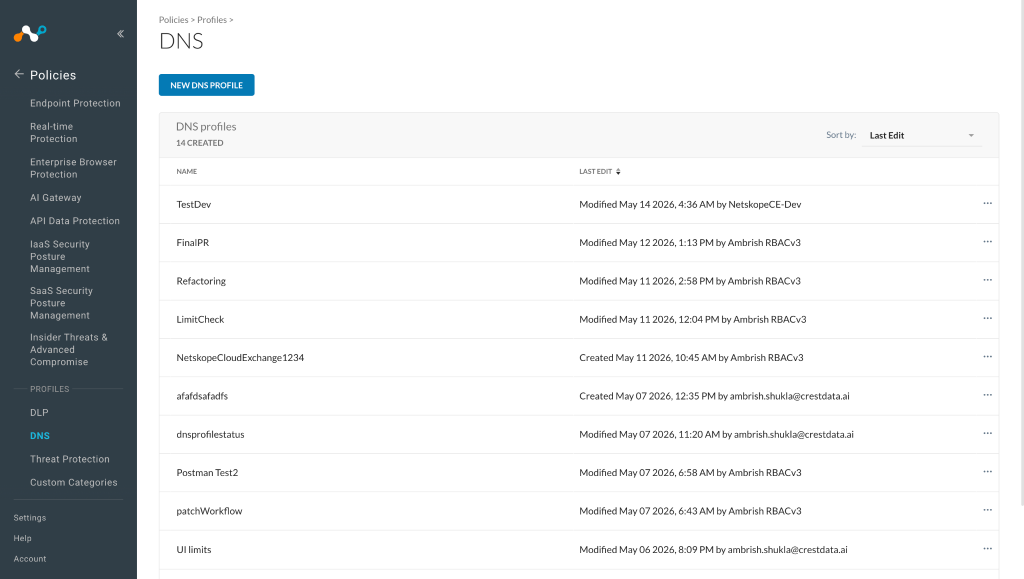Open the three-dot menu for Postman Test2
The width and height of the screenshot is (1024, 579).
[987, 472]
